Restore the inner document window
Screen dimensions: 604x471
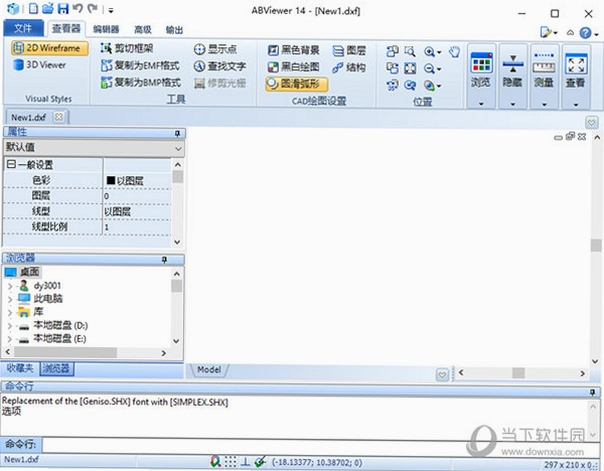[x=570, y=136]
